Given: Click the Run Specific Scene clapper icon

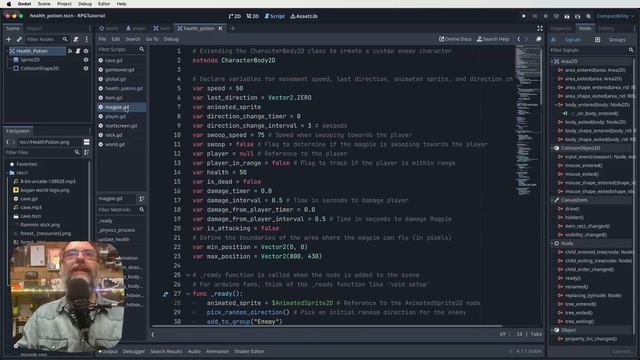Looking at the screenshot, I should pos(578,16).
